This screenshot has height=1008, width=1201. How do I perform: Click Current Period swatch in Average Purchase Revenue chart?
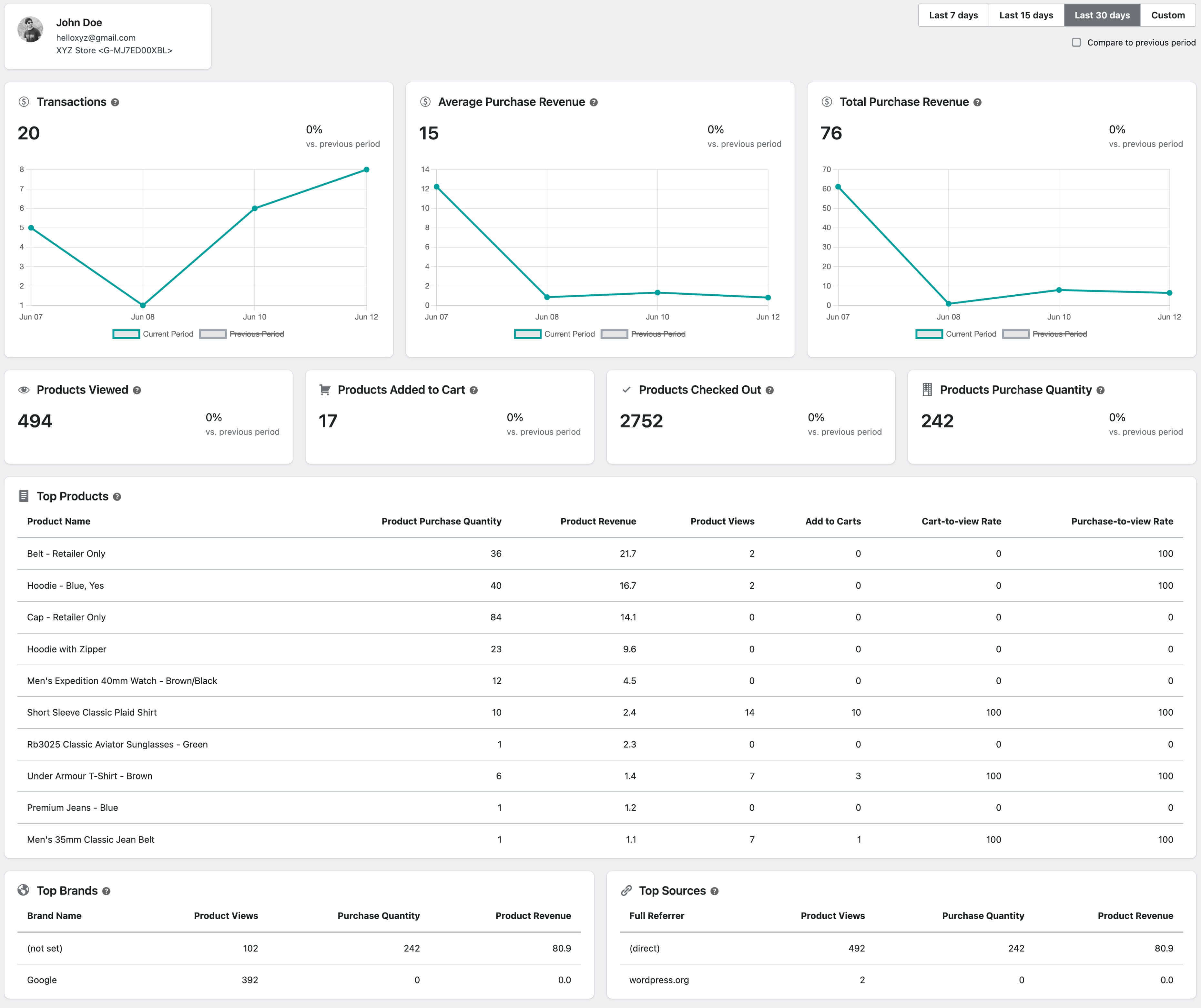527,334
